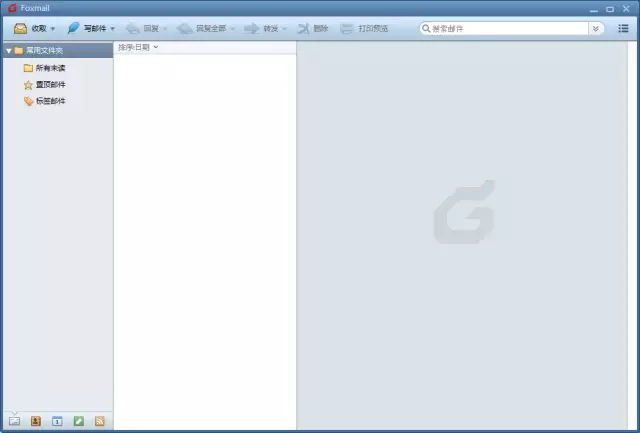Viewport: 640px width, 433px height.
Task: Maximize the Foxmail window
Action: (x=610, y=9)
